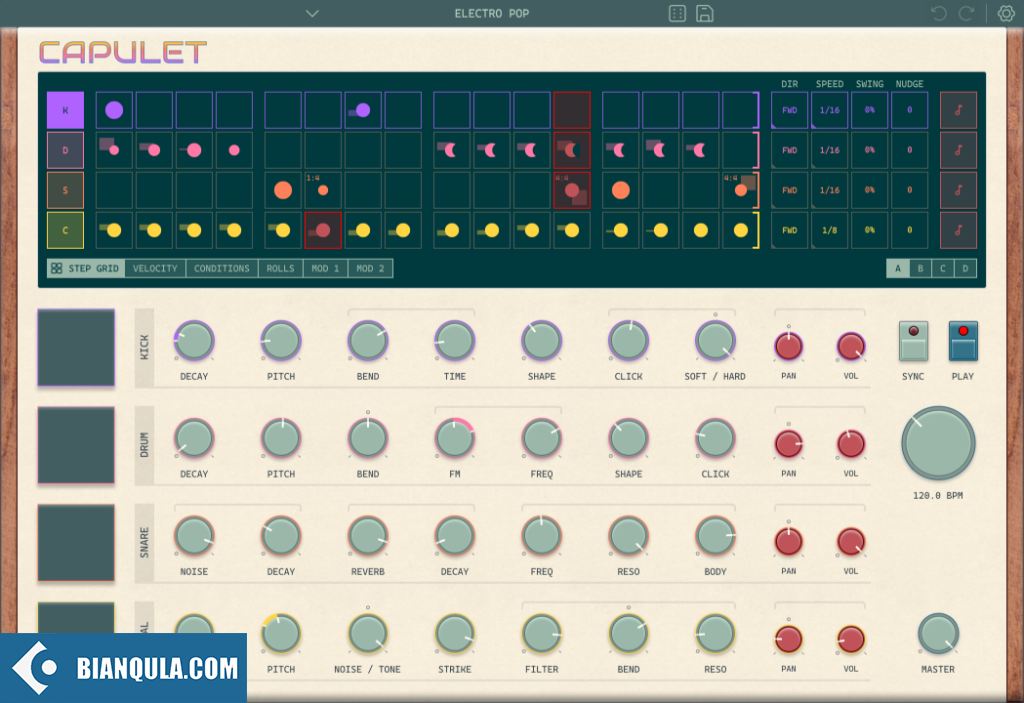Viewport: 1024px width, 703px height.
Task: Select the D drum track button
Action: pyautogui.click(x=65, y=150)
